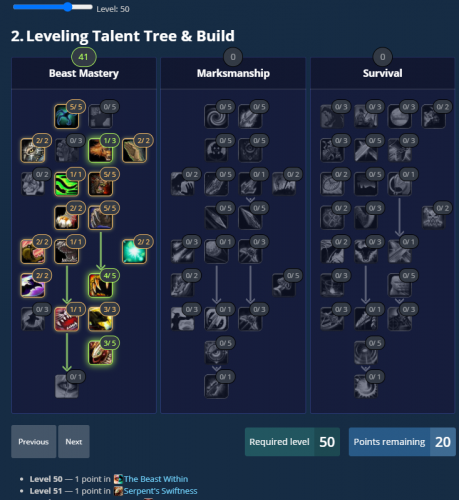The width and height of the screenshot is (459, 500).
Task: Click the red 1/1 roaring beast talent
Action: pos(66,319)
